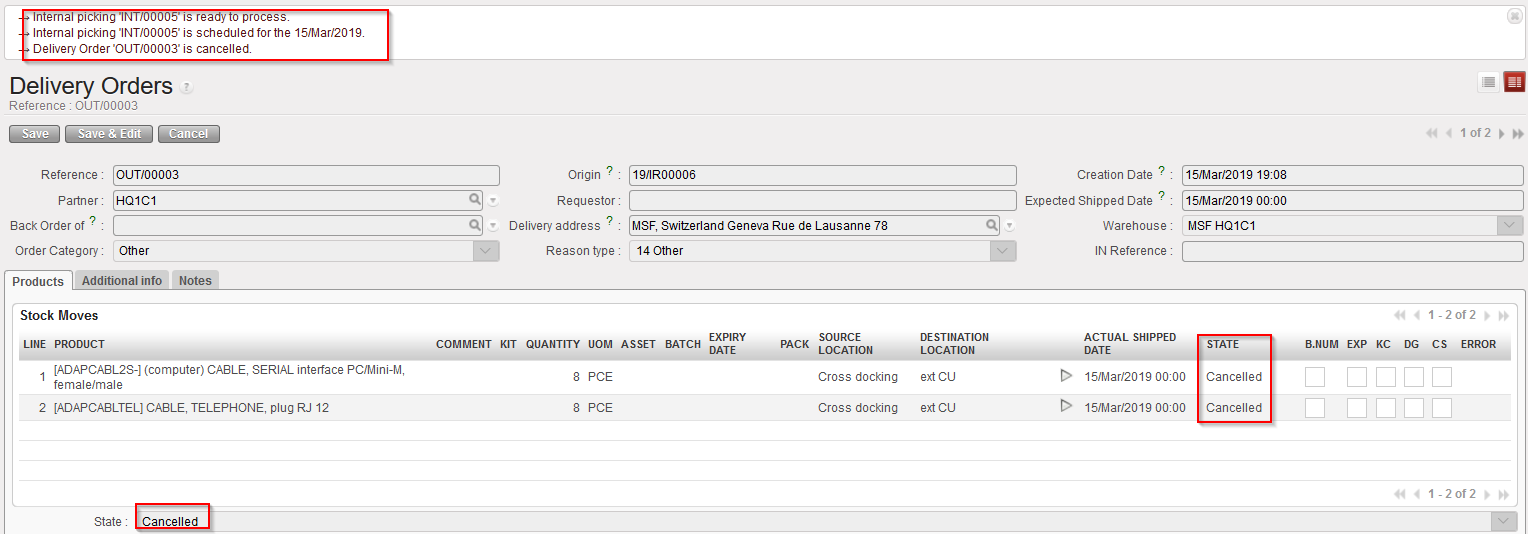The height and width of the screenshot is (534, 1528).
Task: Click help icon beside Delivery Orders title
Action: tap(186, 88)
